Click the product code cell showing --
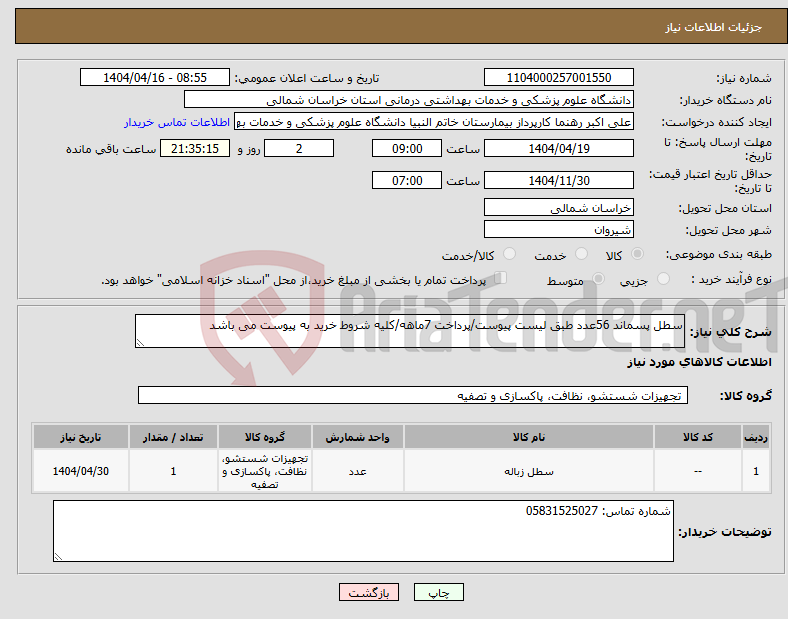 tap(698, 471)
